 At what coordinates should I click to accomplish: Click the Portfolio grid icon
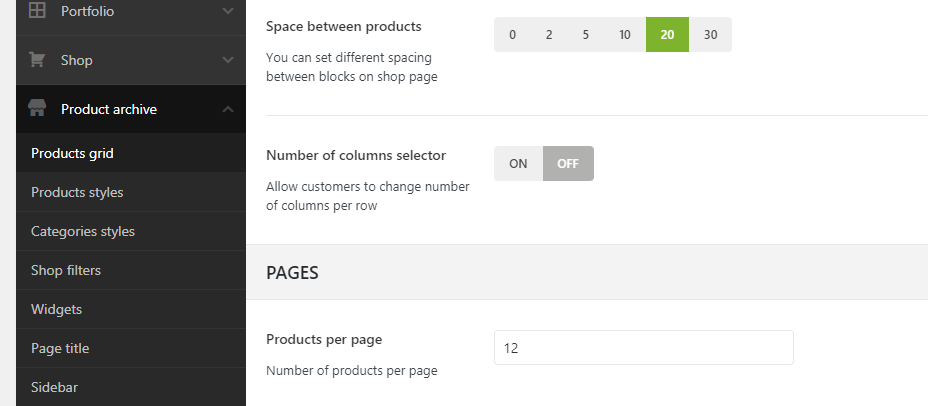click(37, 12)
